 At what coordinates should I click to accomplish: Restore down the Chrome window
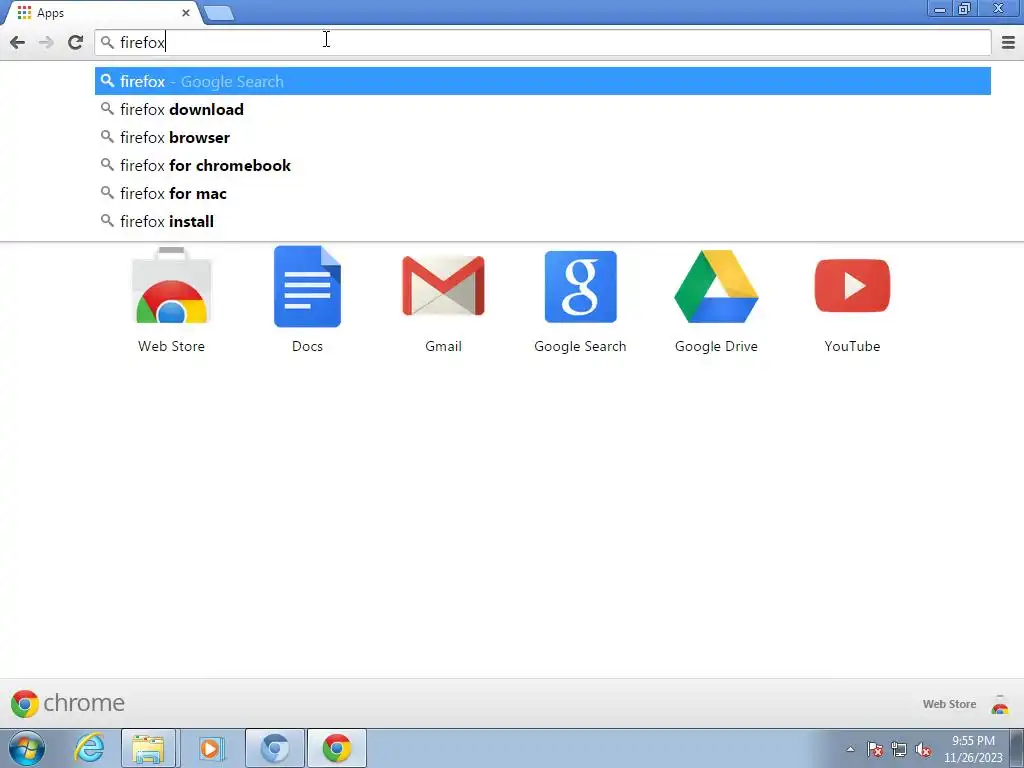(x=964, y=8)
